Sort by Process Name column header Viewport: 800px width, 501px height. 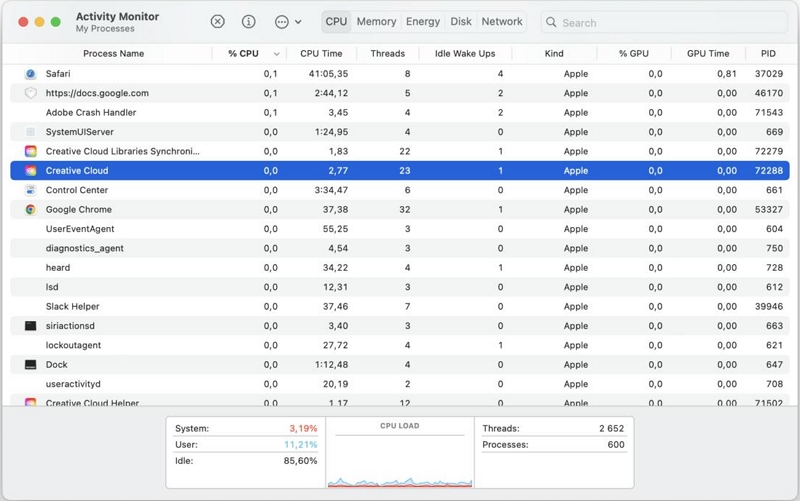click(x=113, y=54)
